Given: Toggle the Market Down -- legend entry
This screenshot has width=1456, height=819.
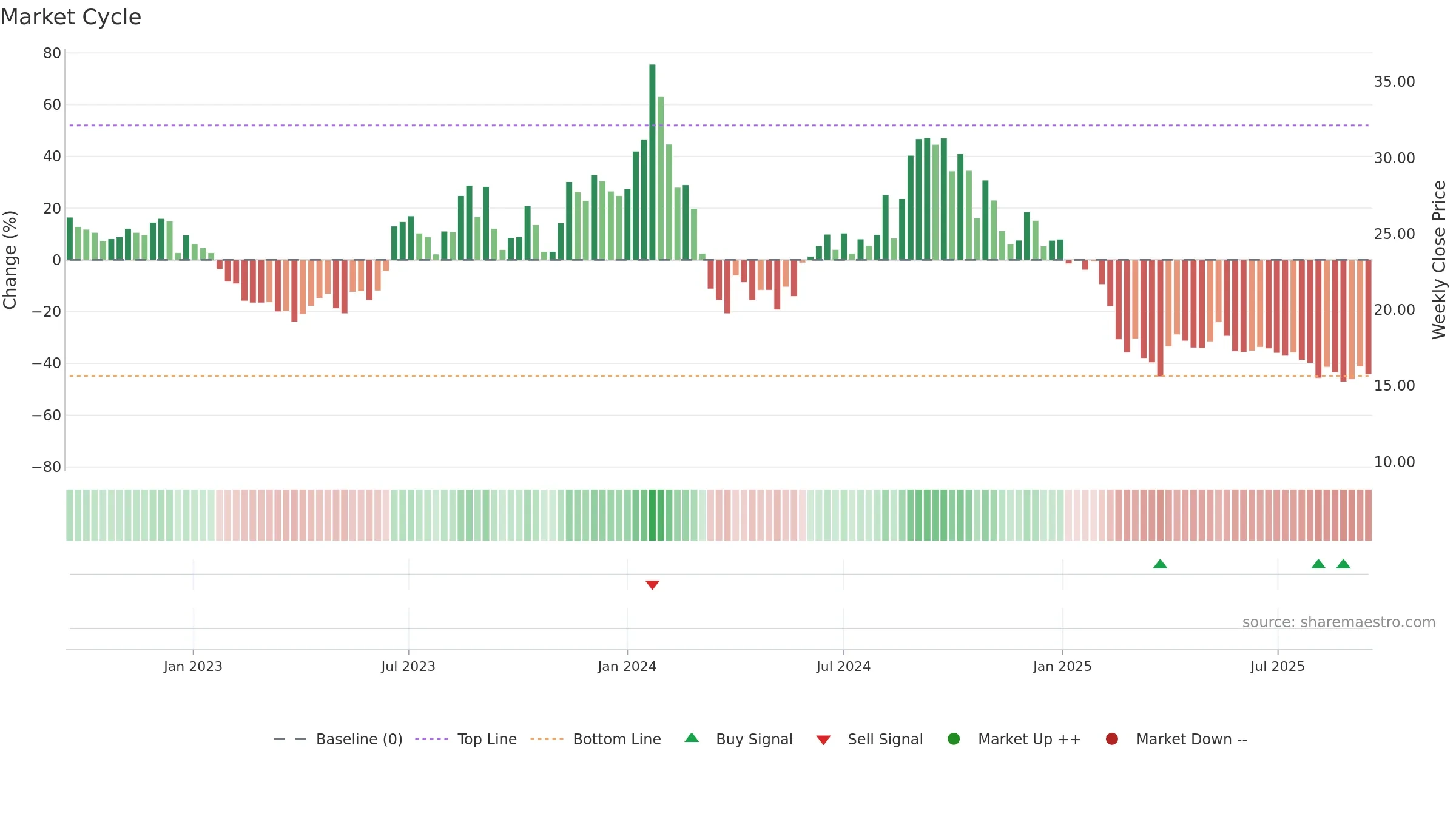Looking at the screenshot, I should [1176, 739].
